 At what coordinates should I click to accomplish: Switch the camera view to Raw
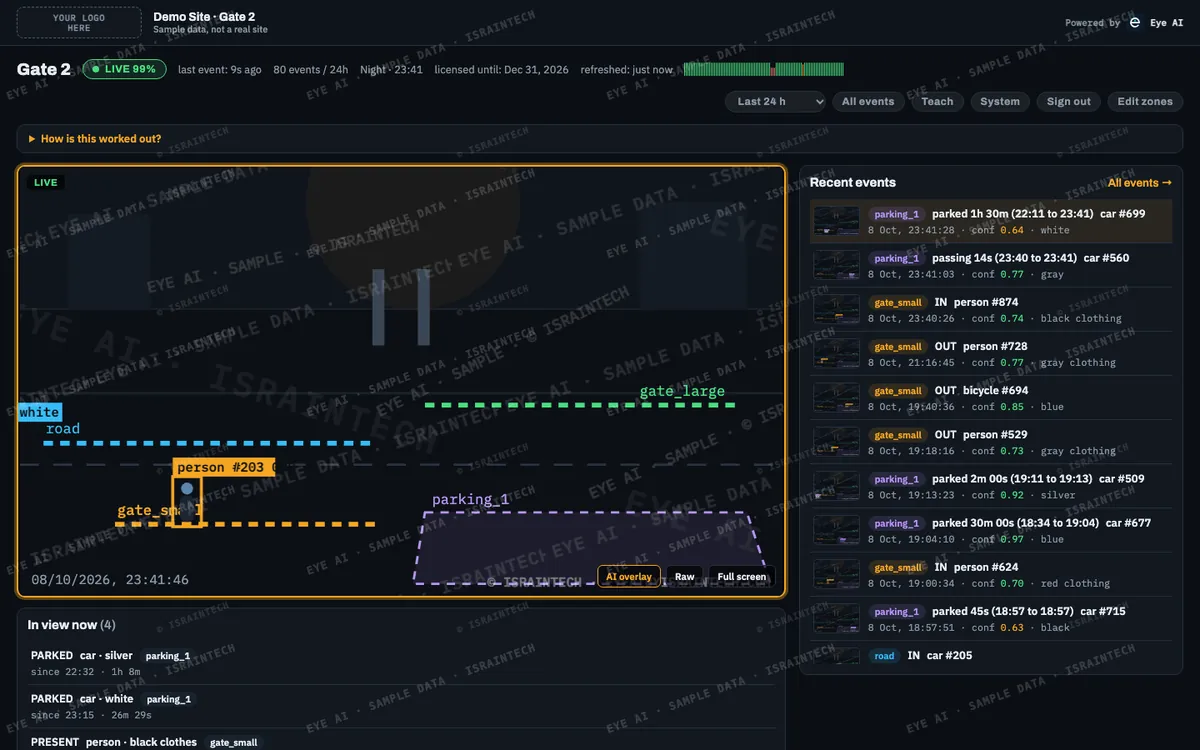click(685, 577)
